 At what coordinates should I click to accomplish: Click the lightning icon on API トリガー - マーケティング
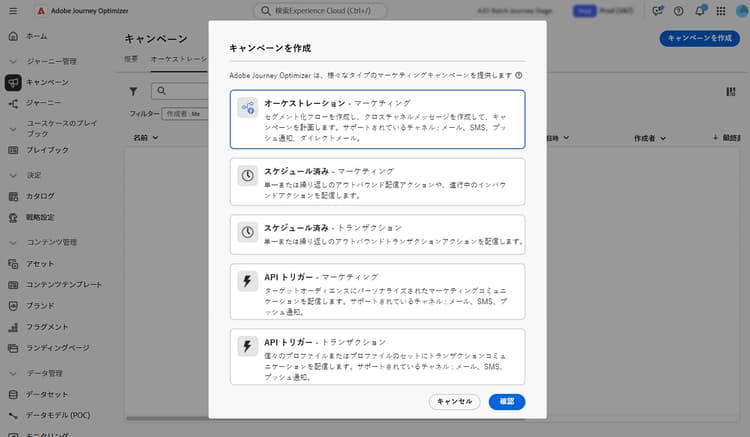click(247, 281)
